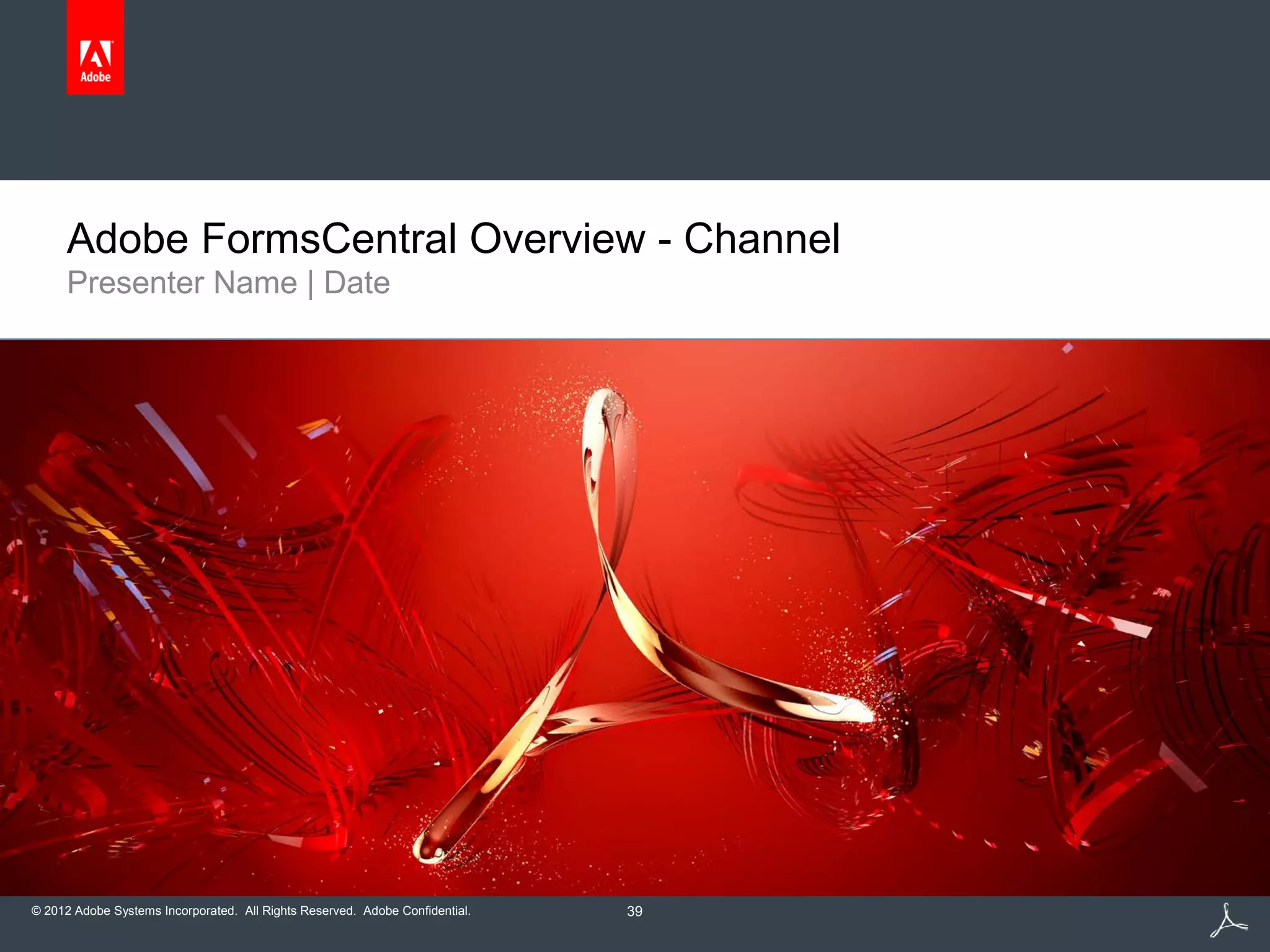Select the subtitle Presenter Name | Date
The image size is (1270, 952).
228,283
